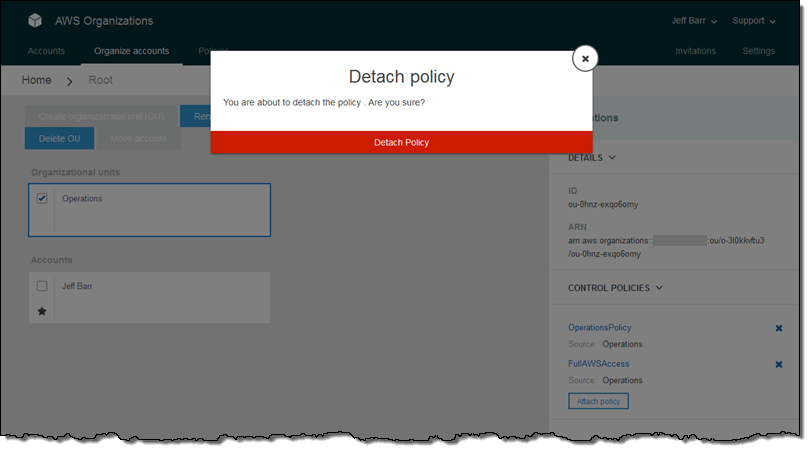
Task: Remove FullAWSAccess with its X icon
Action: coord(779,364)
